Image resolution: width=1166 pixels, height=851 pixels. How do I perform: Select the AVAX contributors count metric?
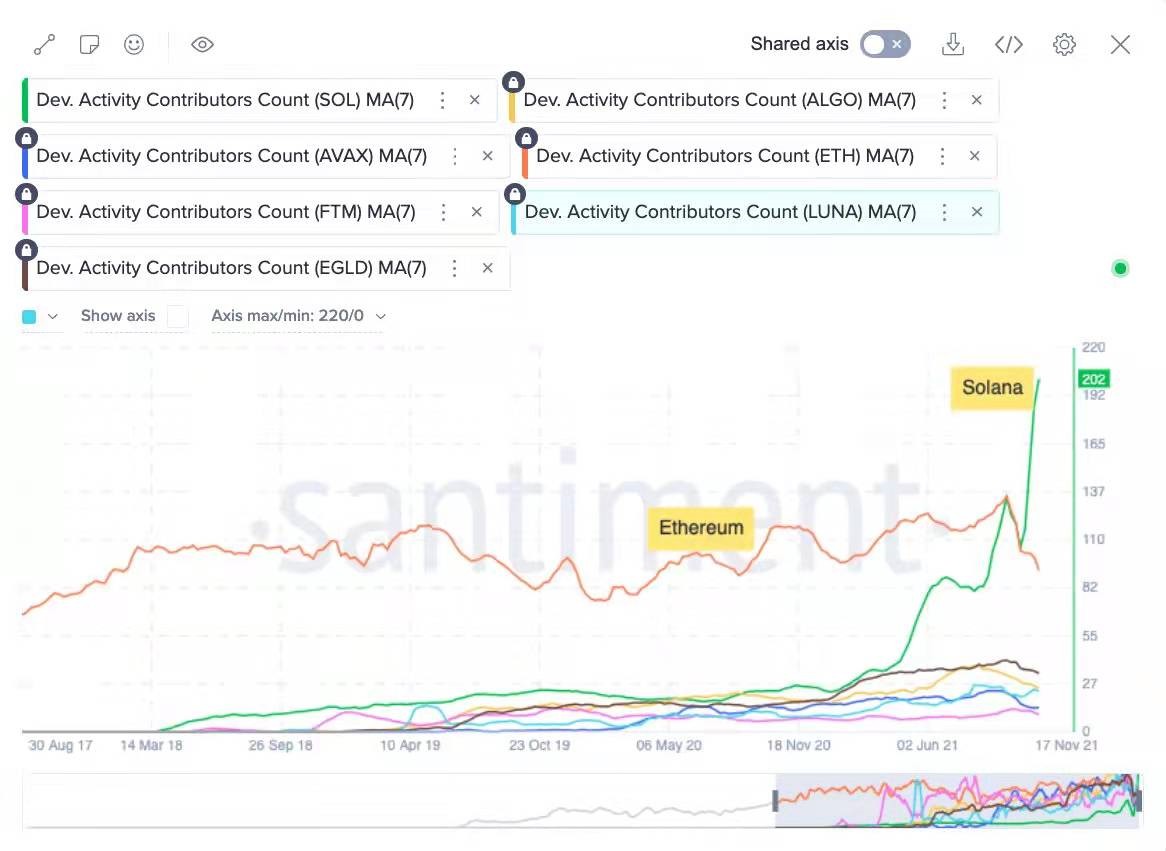(x=231, y=156)
